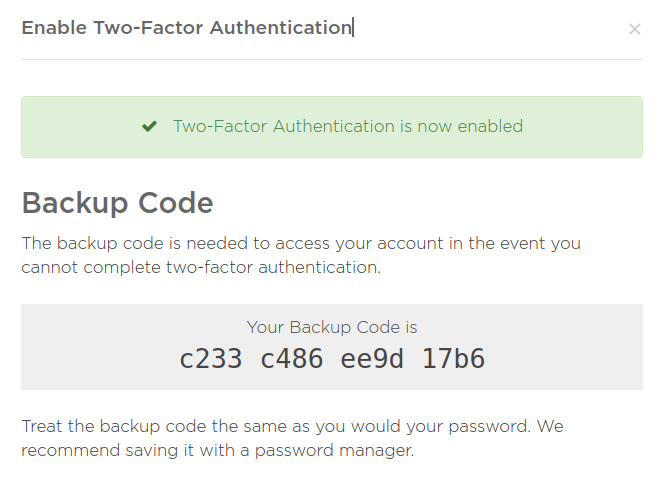Image resolution: width=666 pixels, height=499 pixels.
Task: Click the green success checkmark icon
Action: pyautogui.click(x=149, y=127)
